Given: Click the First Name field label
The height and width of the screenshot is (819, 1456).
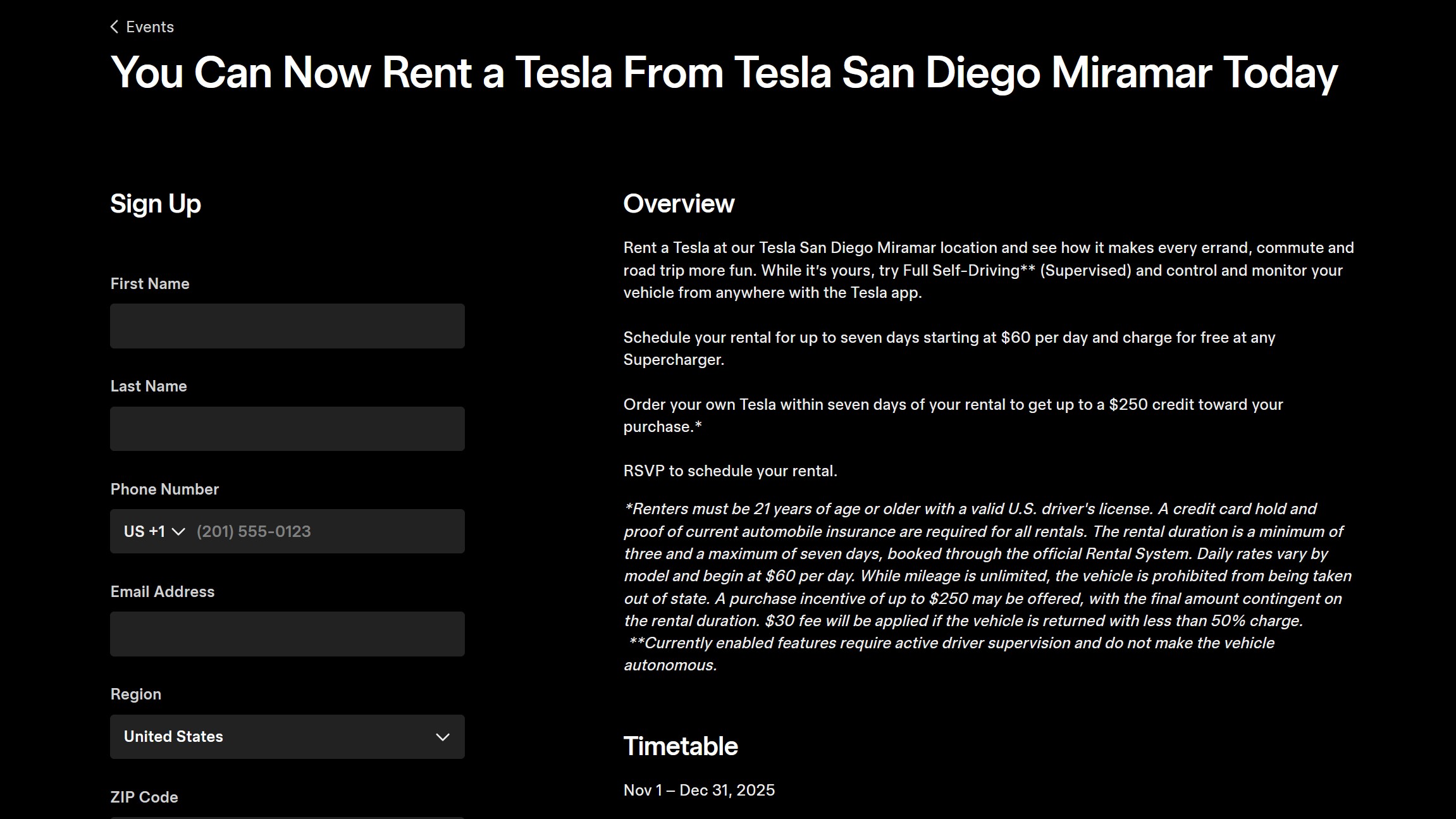Looking at the screenshot, I should 150,284.
